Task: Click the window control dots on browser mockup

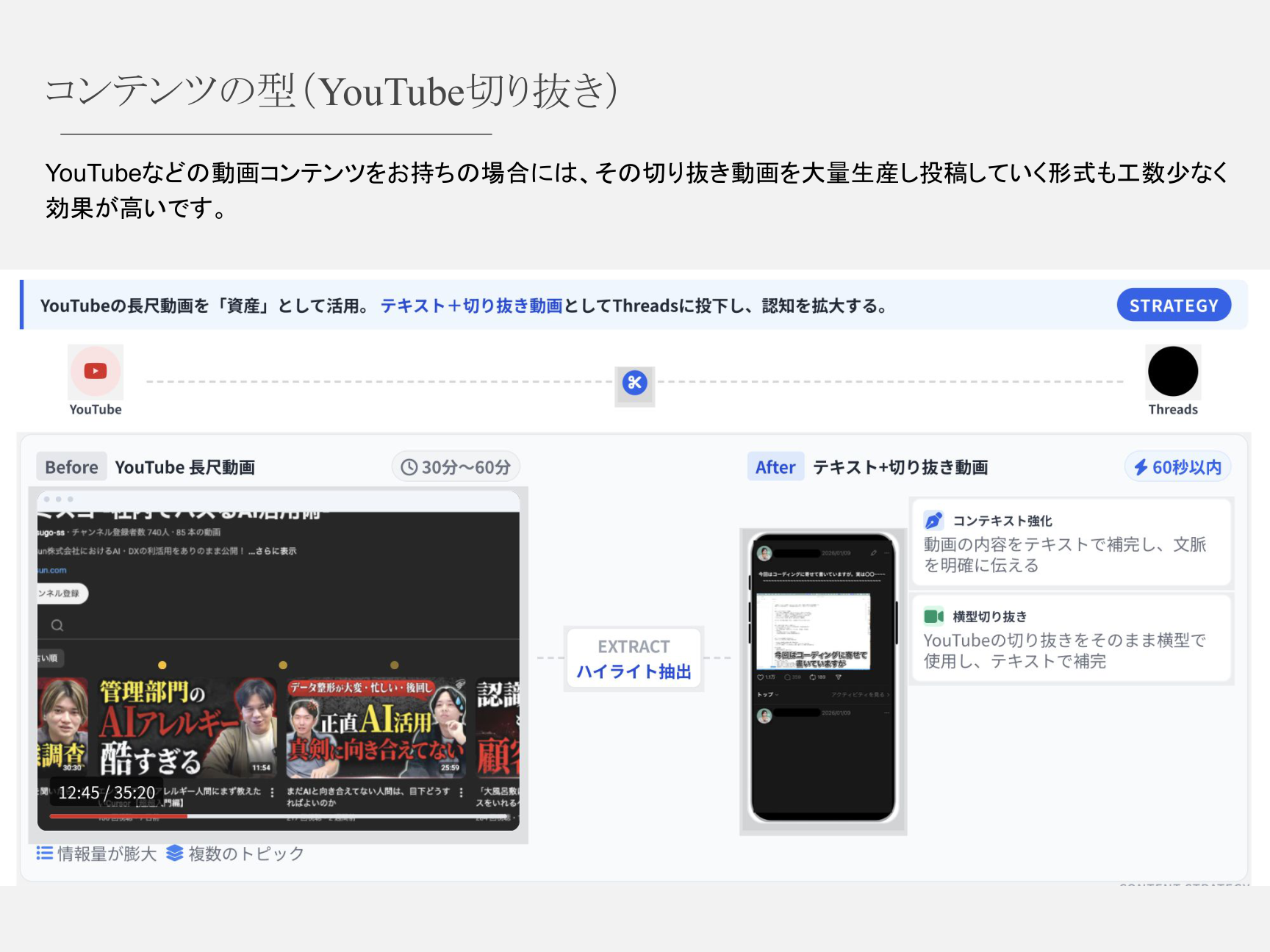Action: click(x=59, y=500)
